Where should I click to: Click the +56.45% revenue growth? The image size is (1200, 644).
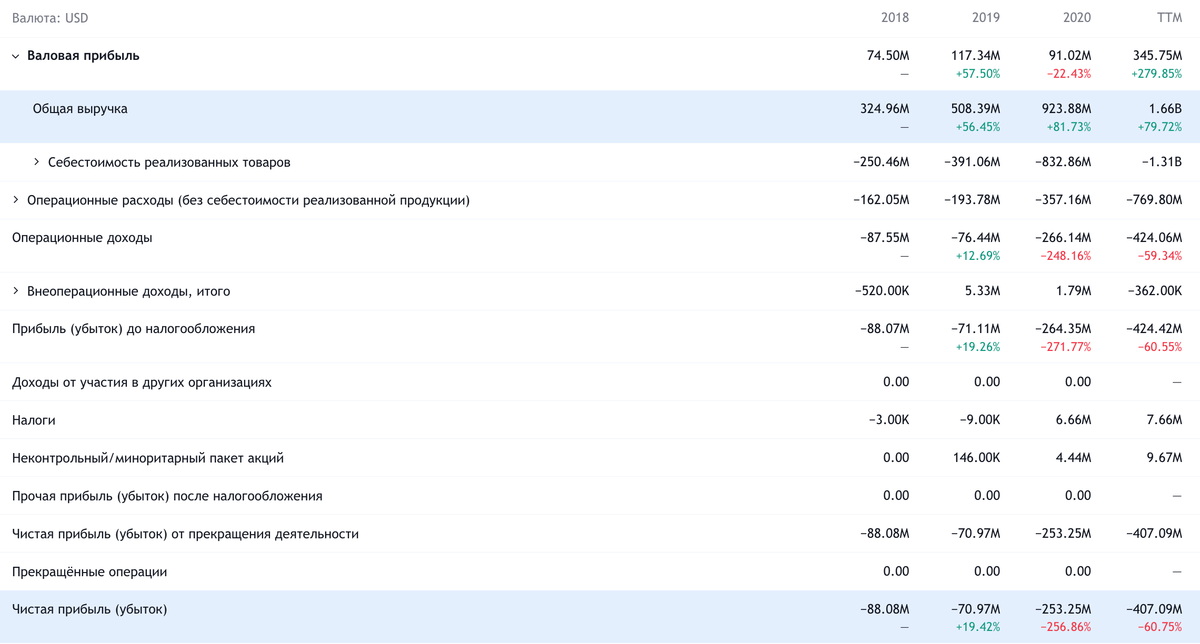tap(976, 127)
